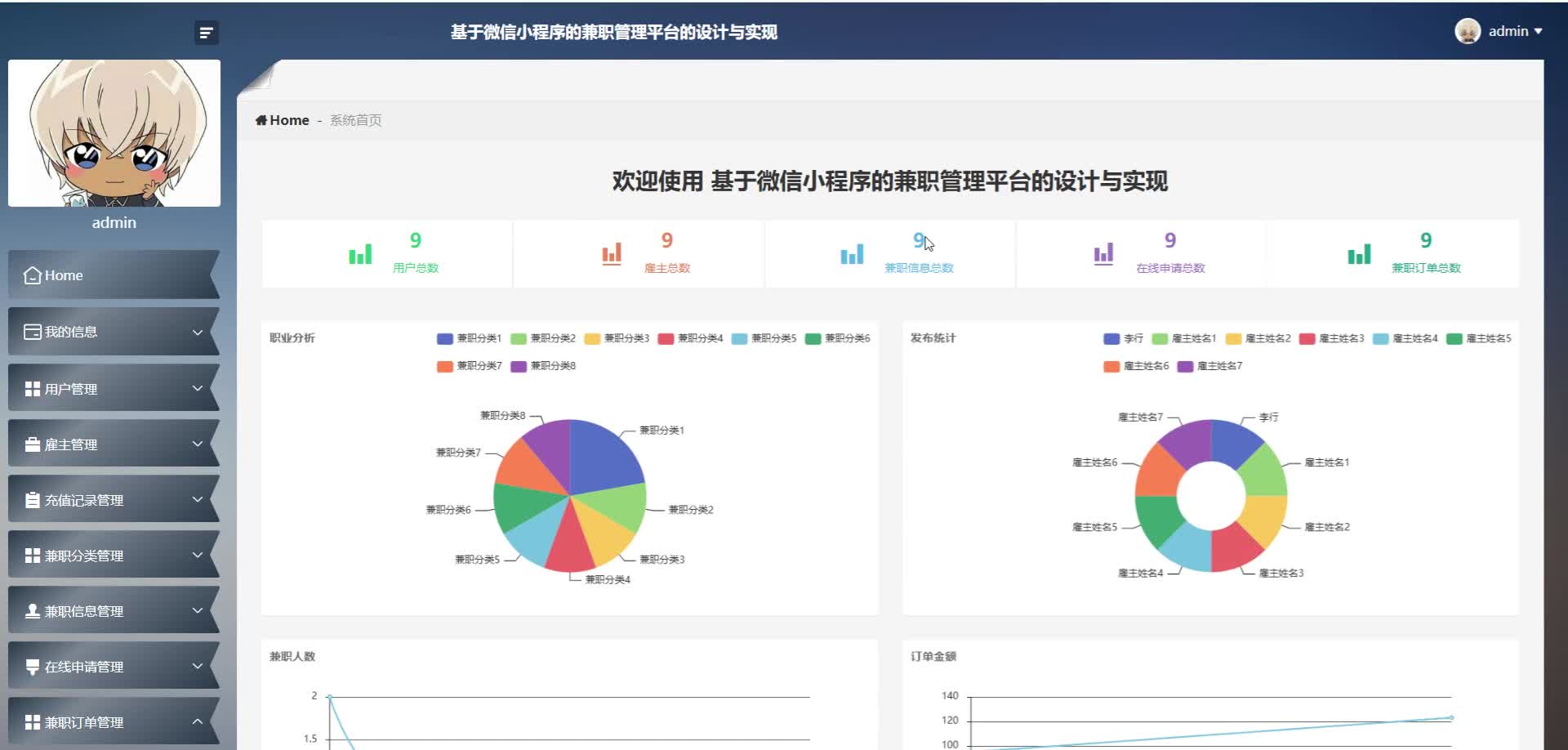Open 兼职信息管理 sidebar menu
Screen dimensions: 1568x750
tap(114, 611)
